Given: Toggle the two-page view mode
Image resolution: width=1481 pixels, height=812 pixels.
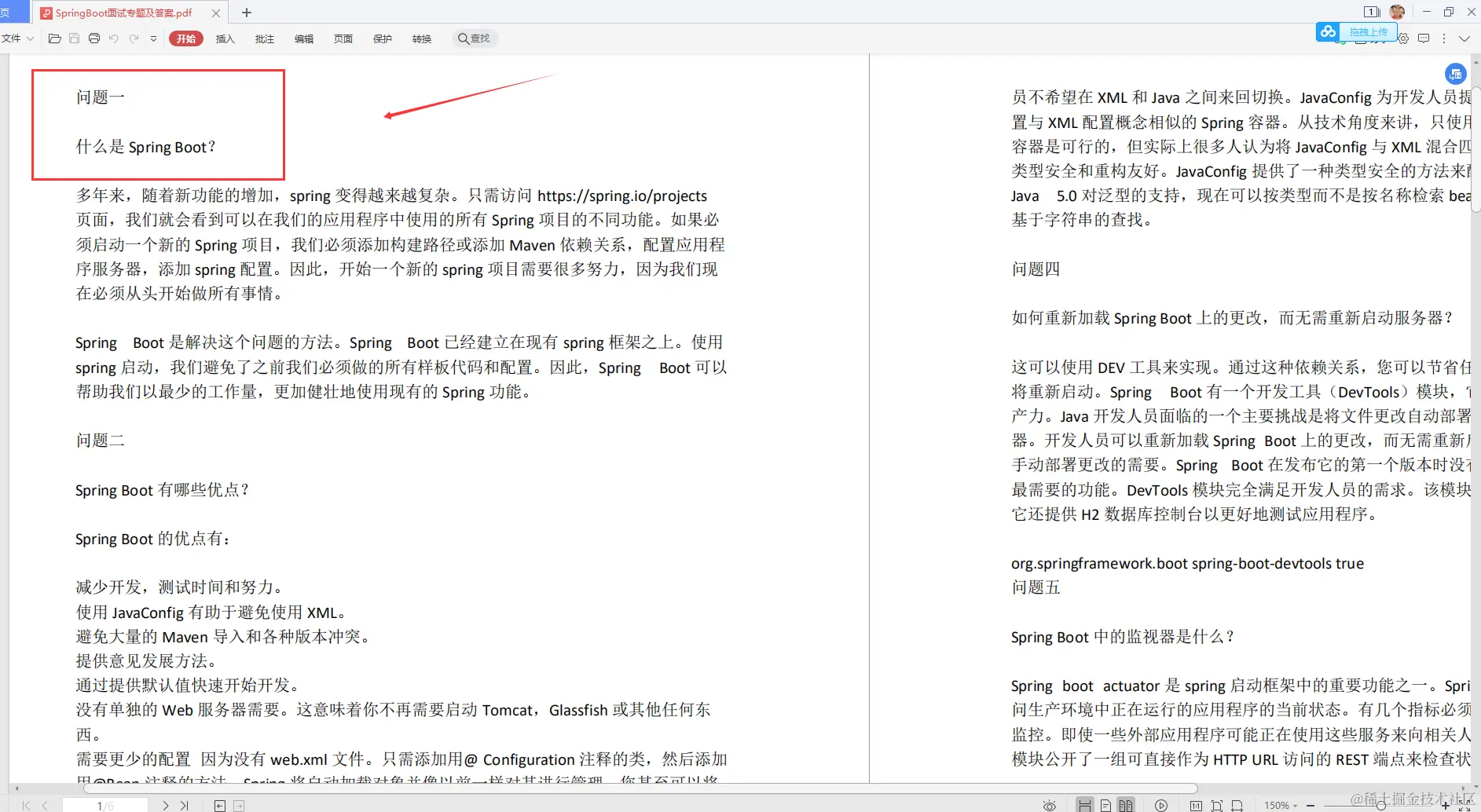Looking at the screenshot, I should click(1126, 806).
